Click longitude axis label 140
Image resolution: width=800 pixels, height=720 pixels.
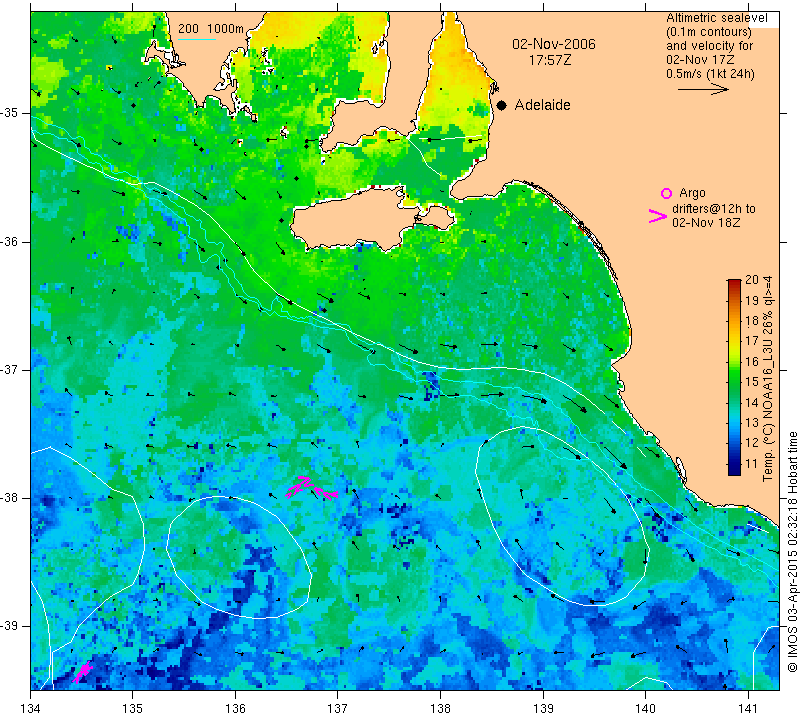645,709
